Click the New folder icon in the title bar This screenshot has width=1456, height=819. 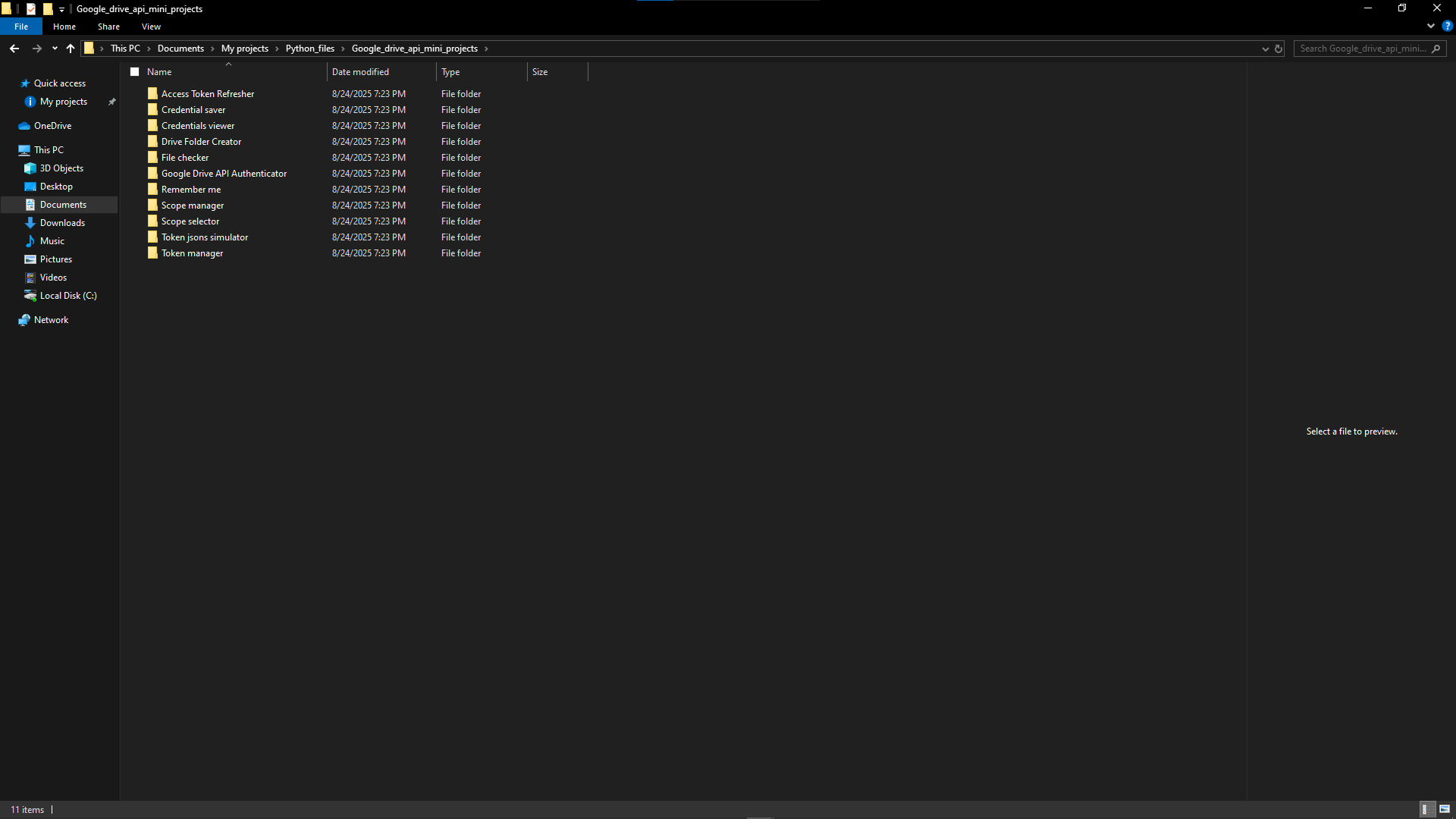pos(48,9)
